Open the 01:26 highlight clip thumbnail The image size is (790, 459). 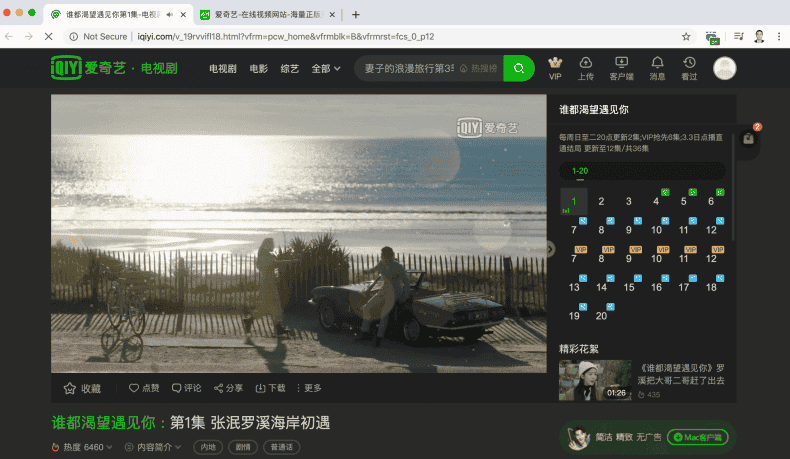coord(595,380)
